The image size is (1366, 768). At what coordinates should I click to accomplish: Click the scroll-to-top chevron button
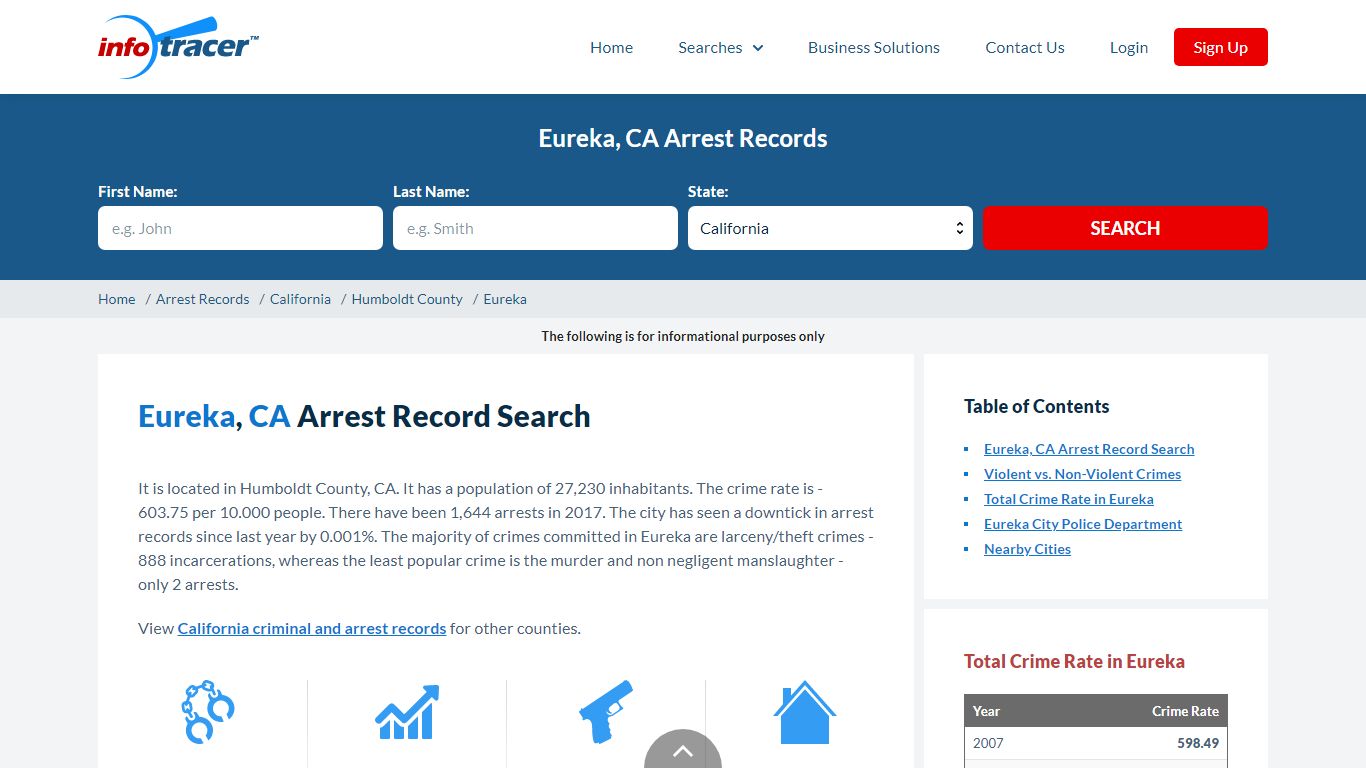pos(683,750)
